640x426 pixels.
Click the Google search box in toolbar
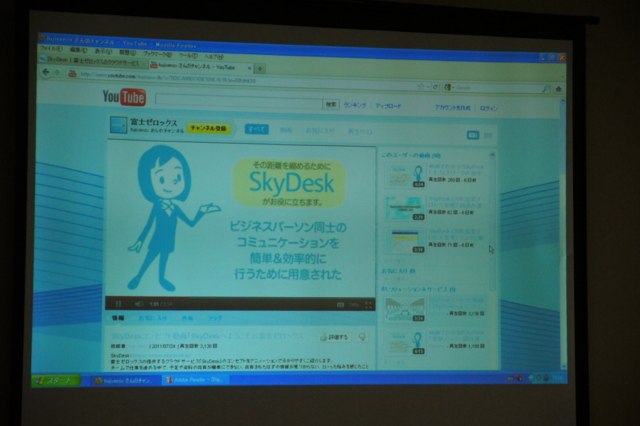498,88
